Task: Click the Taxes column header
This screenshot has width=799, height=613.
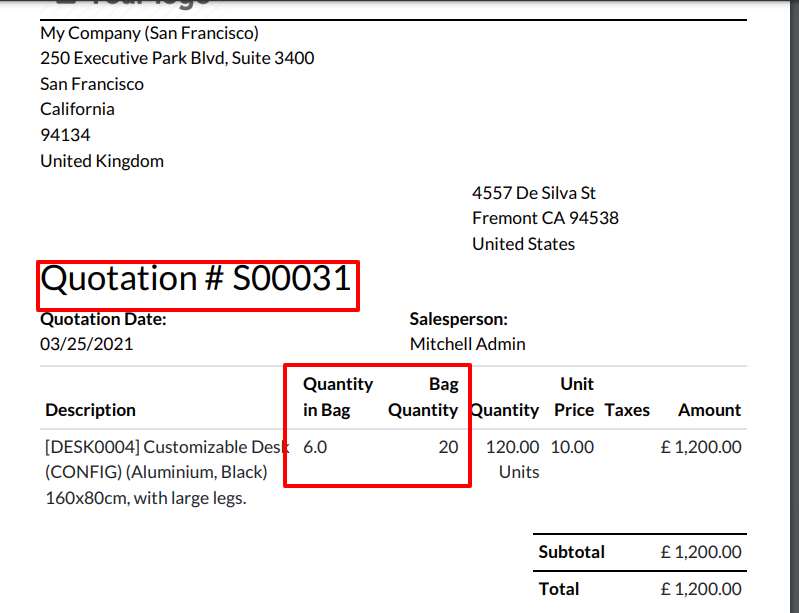Action: pos(627,410)
